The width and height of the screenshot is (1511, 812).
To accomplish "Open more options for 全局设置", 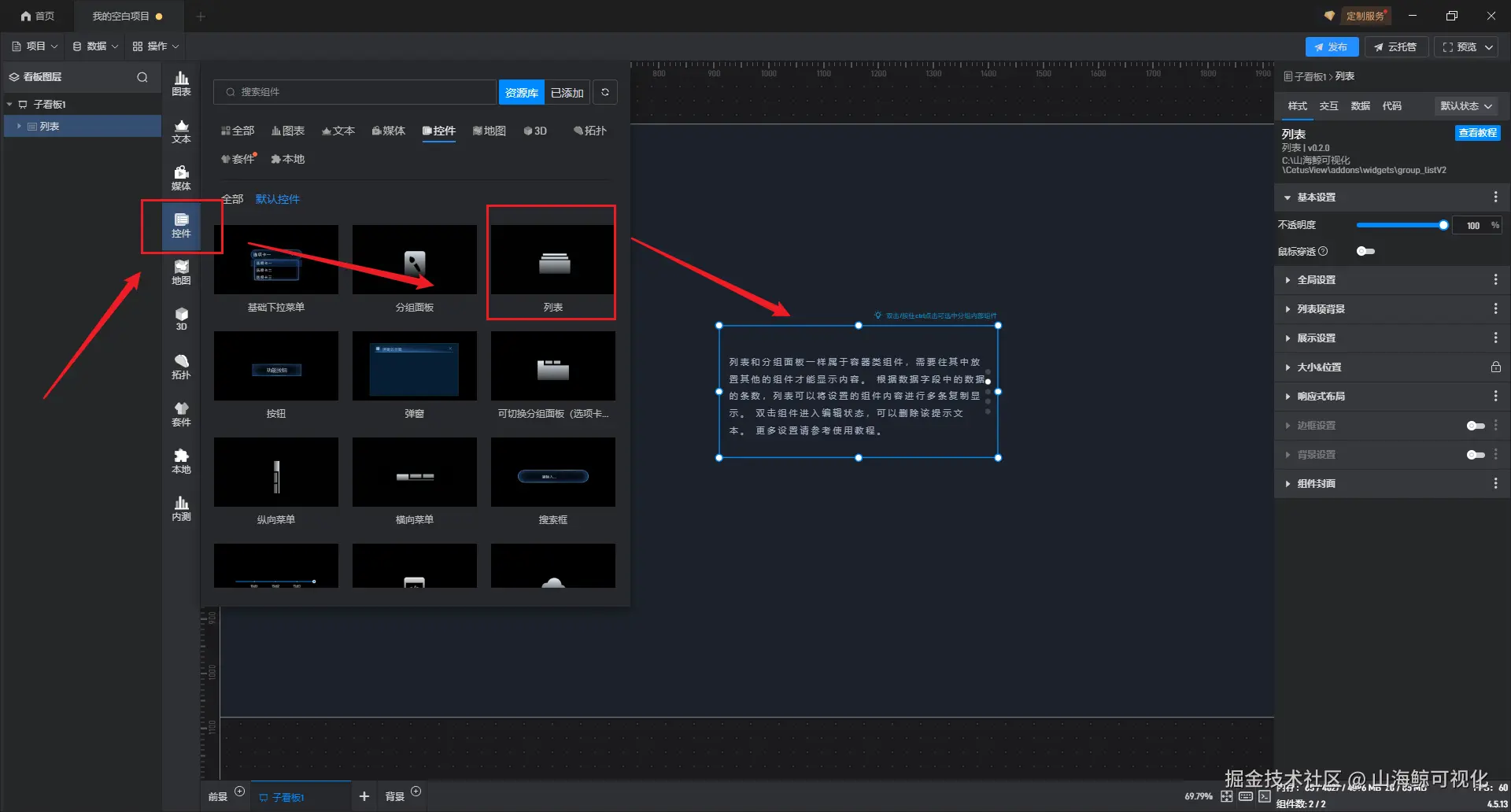I will coord(1495,280).
